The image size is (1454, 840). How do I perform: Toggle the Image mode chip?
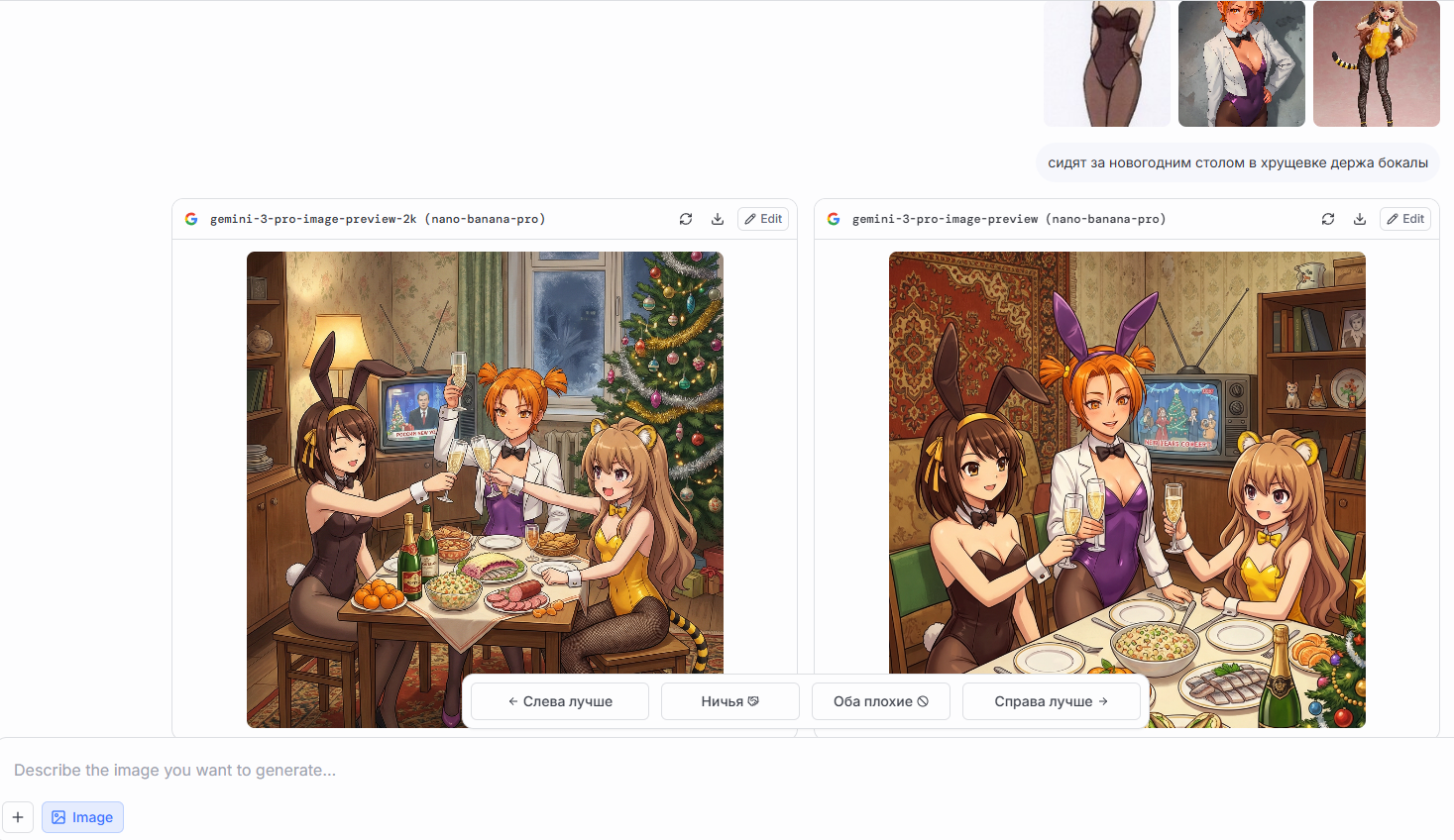(x=82, y=817)
